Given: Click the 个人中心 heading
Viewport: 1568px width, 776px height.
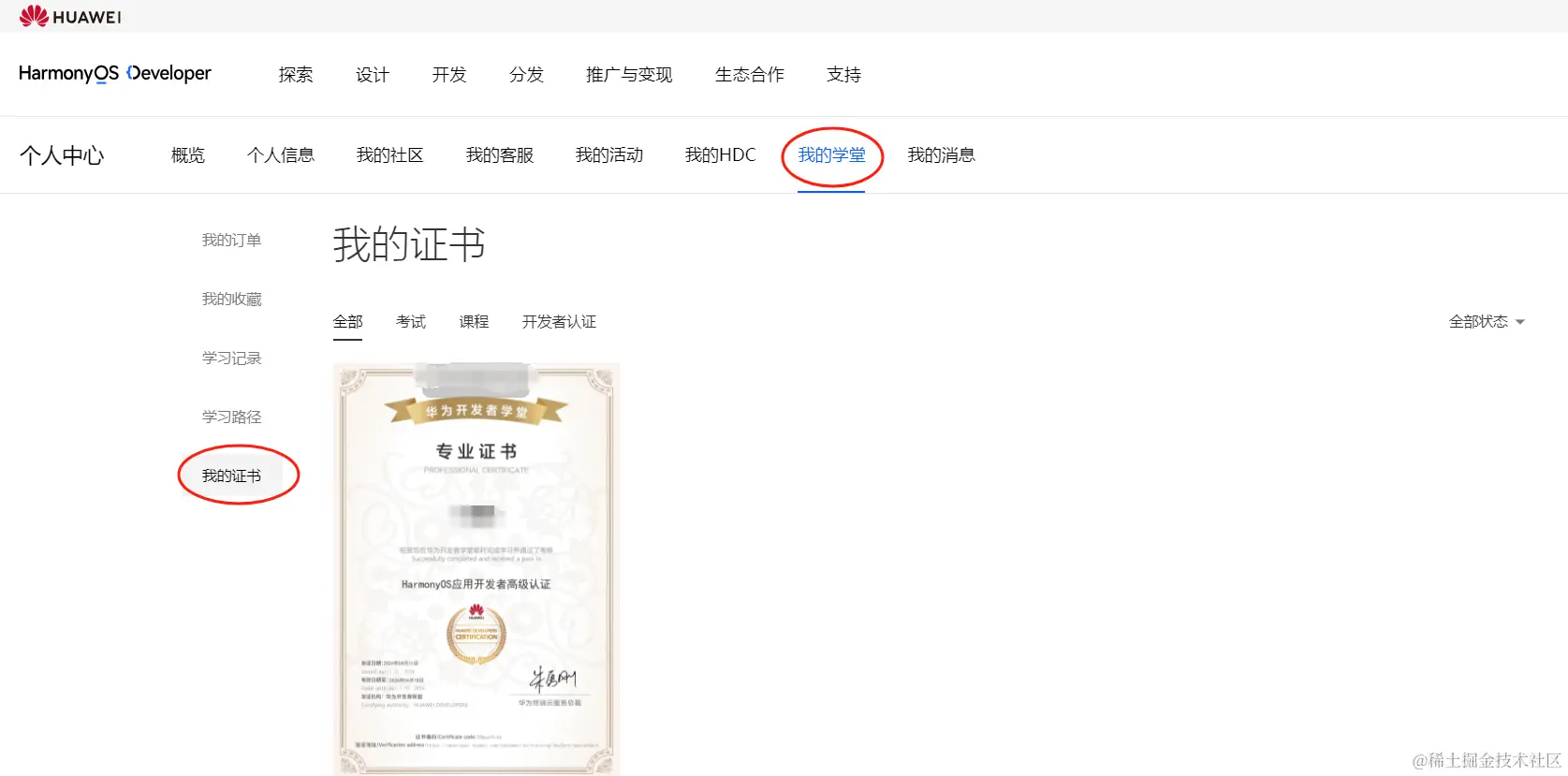Looking at the screenshot, I should tap(62, 155).
